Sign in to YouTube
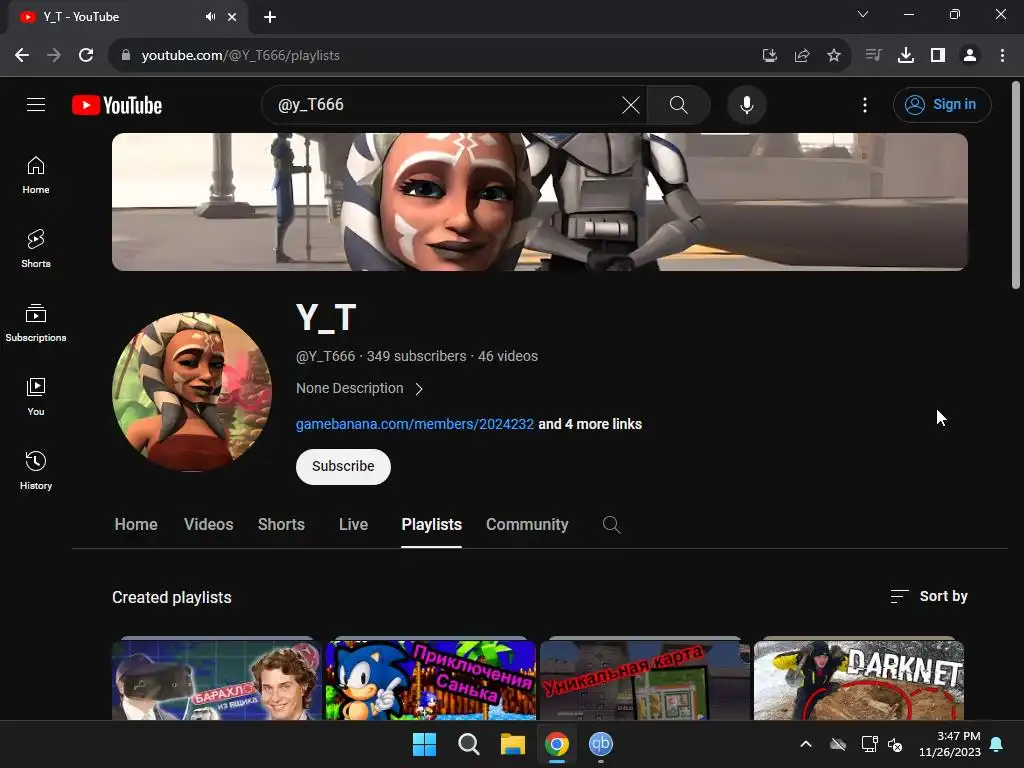 click(942, 104)
